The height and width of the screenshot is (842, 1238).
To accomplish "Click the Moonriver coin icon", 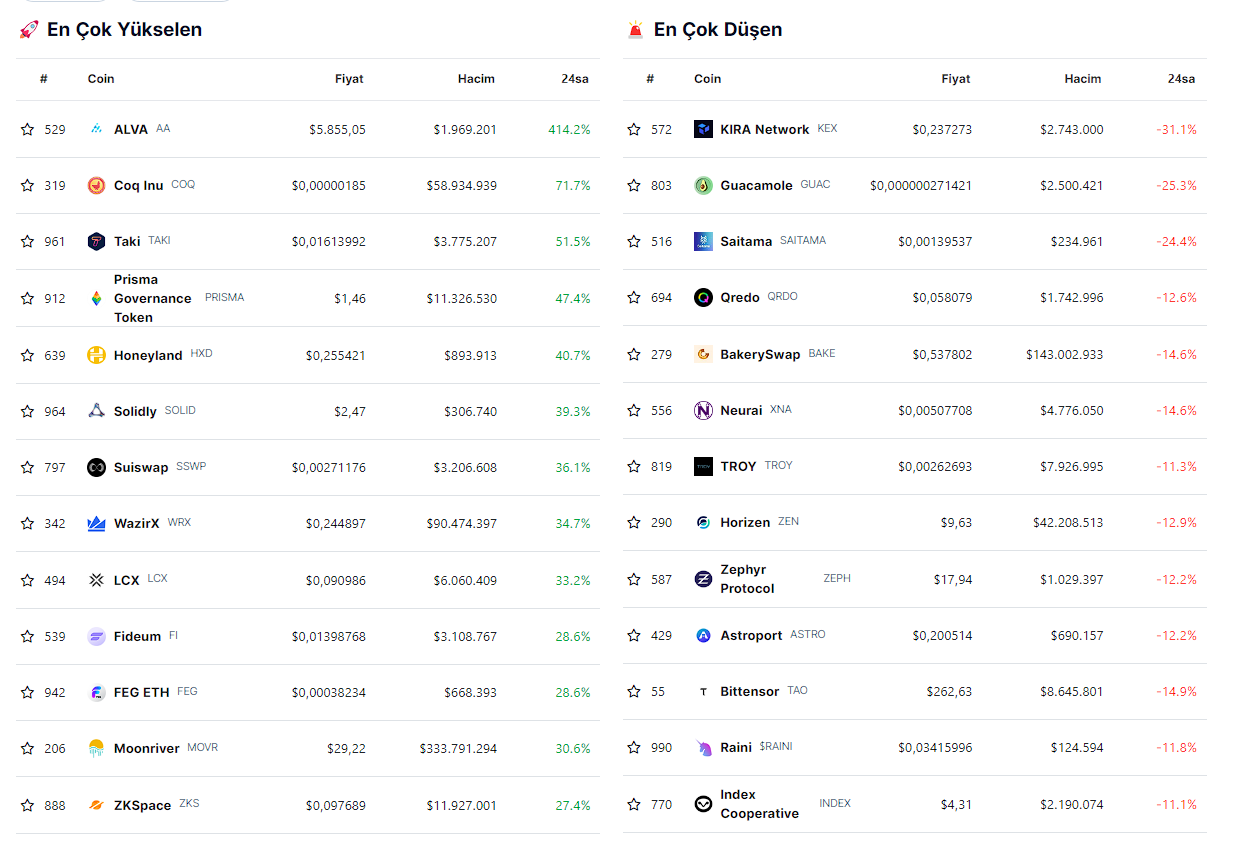I will (96, 748).
